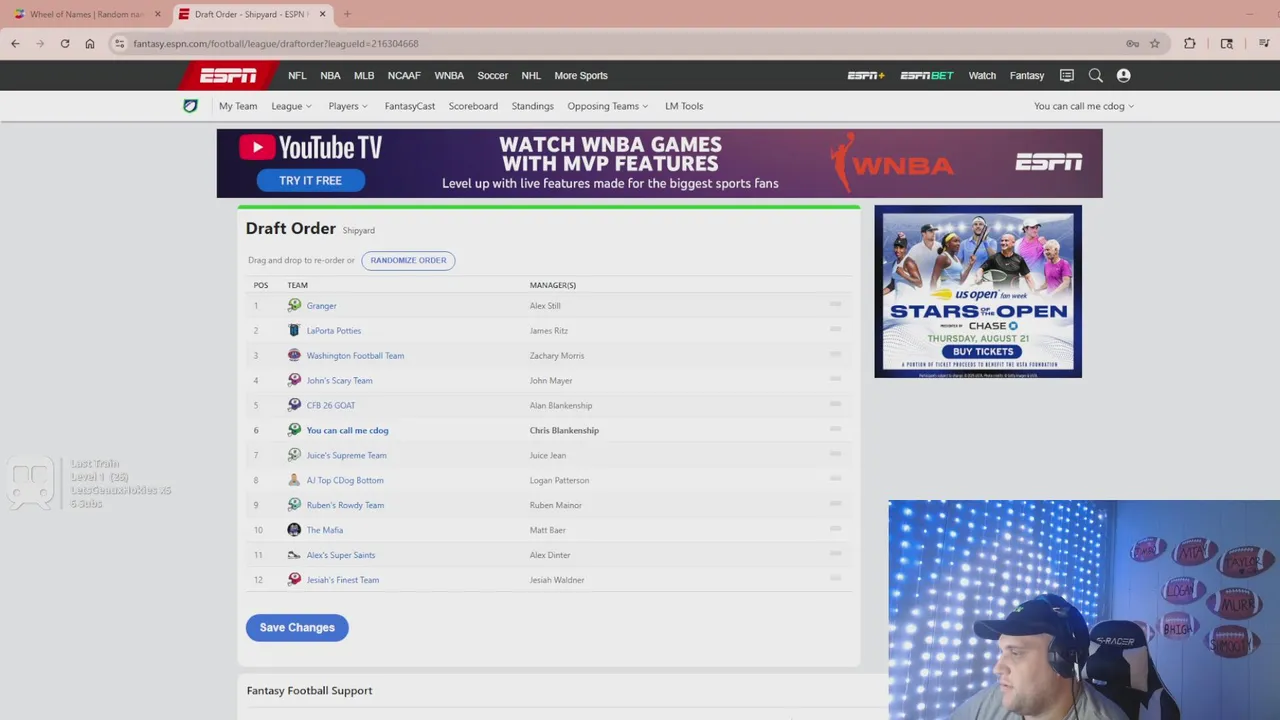Image resolution: width=1280 pixels, height=720 pixels.
Task: Click the Randomize Order button
Action: [408, 260]
